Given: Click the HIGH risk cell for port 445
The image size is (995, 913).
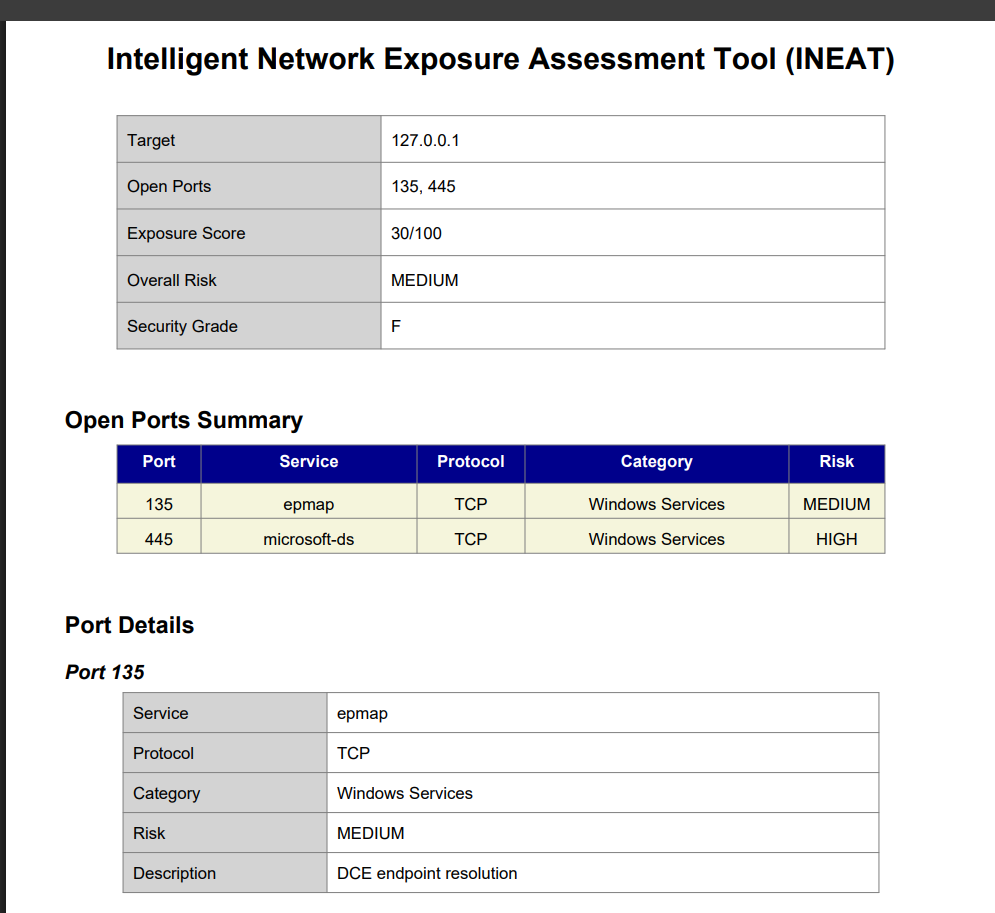Looking at the screenshot, I should pyautogui.click(x=837, y=539).
